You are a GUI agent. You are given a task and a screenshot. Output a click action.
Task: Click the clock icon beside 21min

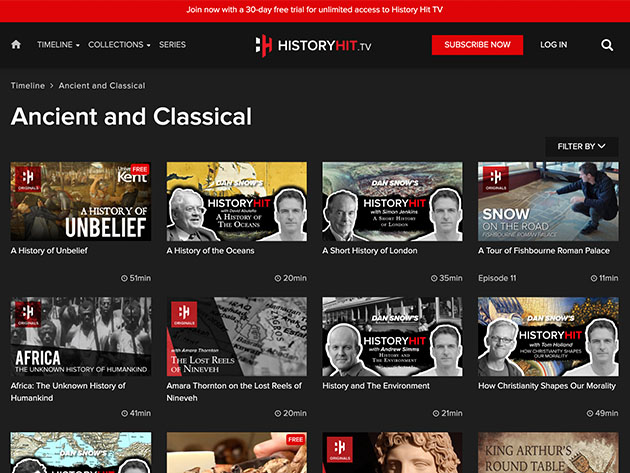tap(436, 413)
